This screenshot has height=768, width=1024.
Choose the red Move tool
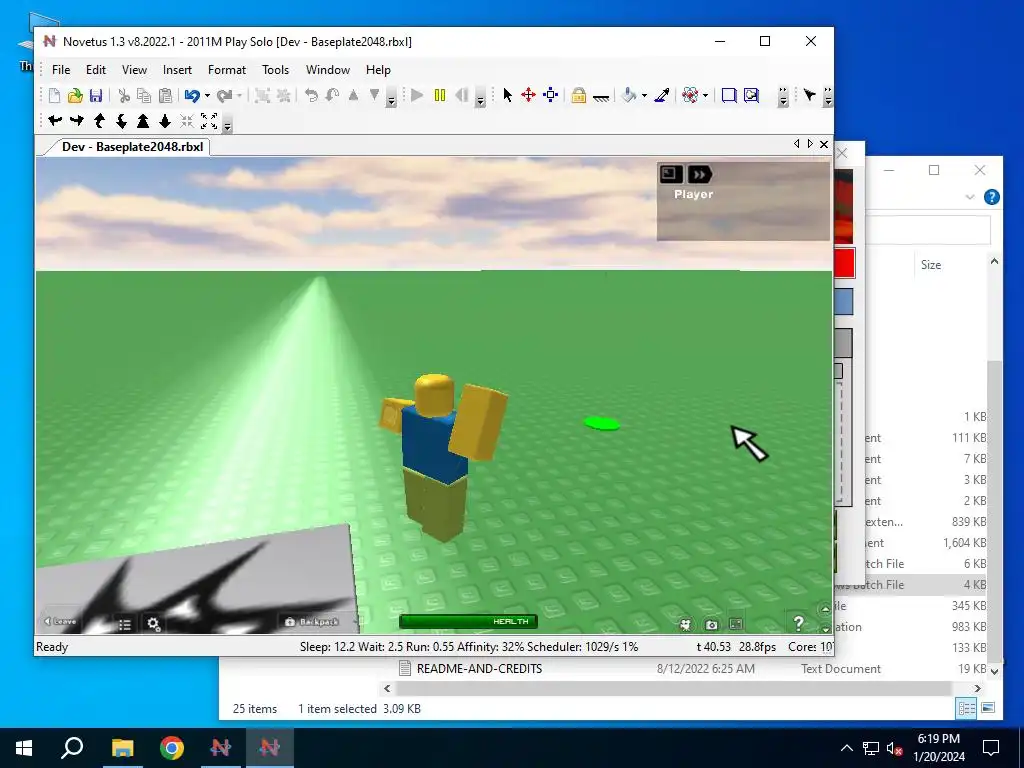(528, 95)
